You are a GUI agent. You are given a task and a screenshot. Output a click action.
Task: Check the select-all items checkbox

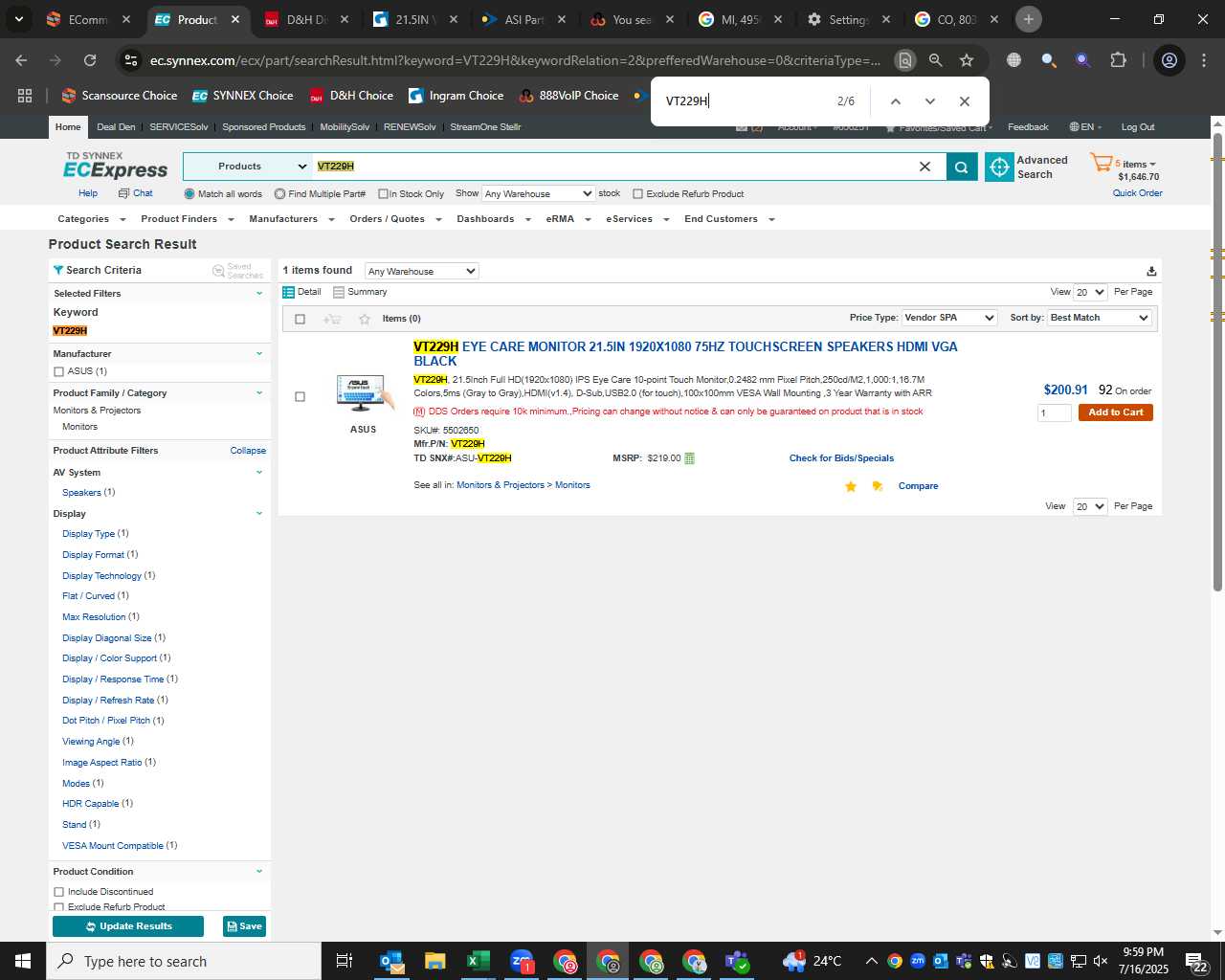[300, 319]
